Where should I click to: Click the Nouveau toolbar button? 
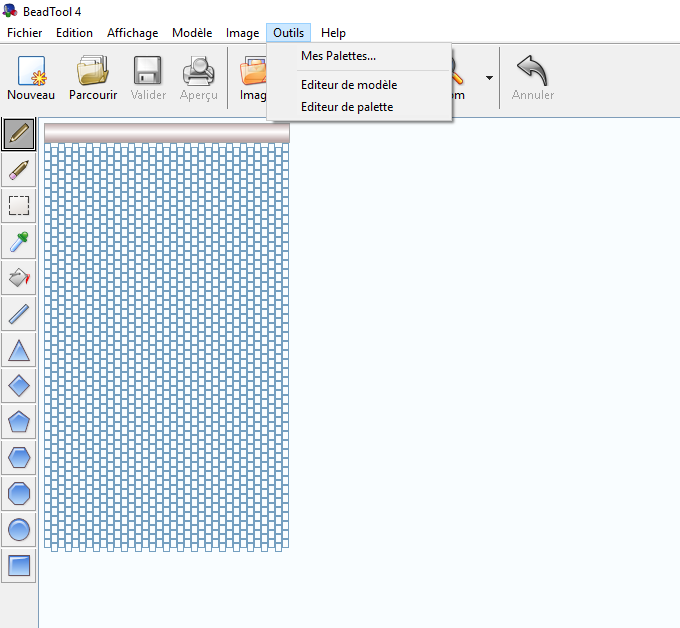pos(31,78)
